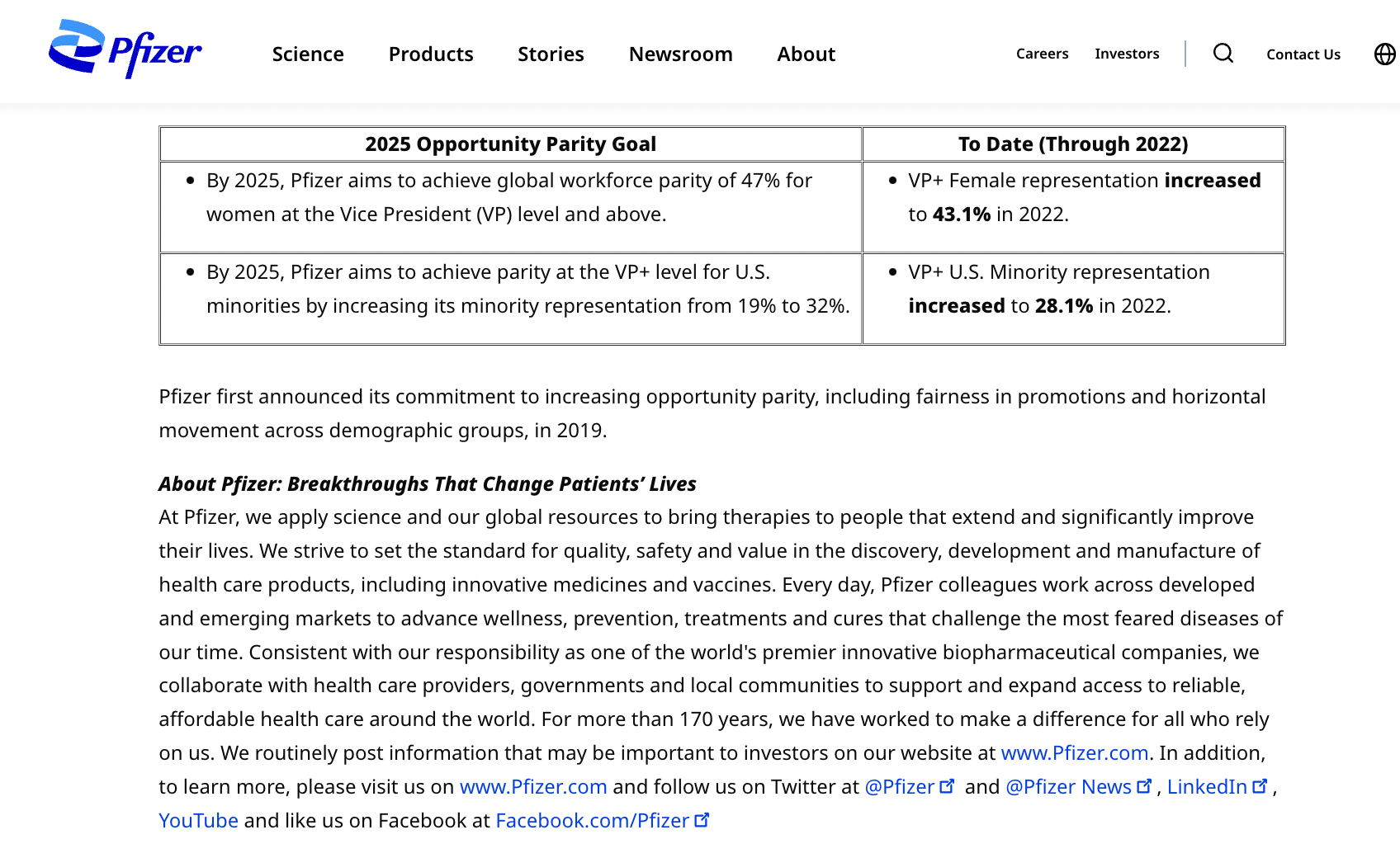Open the language/region globe selector
Screen dimensions: 1400x858
click(1384, 54)
